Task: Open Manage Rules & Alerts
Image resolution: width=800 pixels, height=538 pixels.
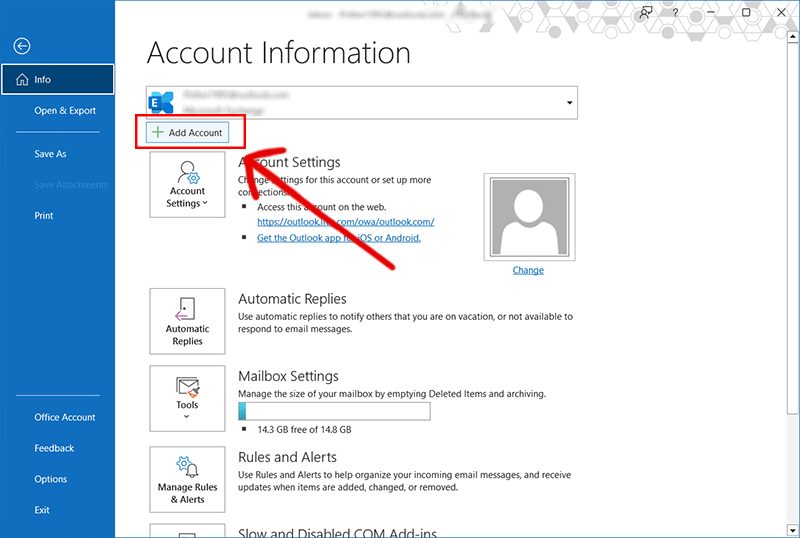Action: [x=187, y=480]
